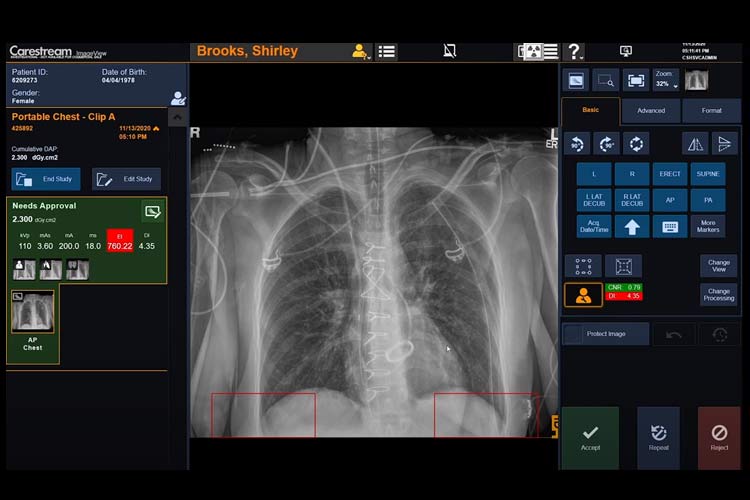Switch to the Format tab

pyautogui.click(x=711, y=110)
